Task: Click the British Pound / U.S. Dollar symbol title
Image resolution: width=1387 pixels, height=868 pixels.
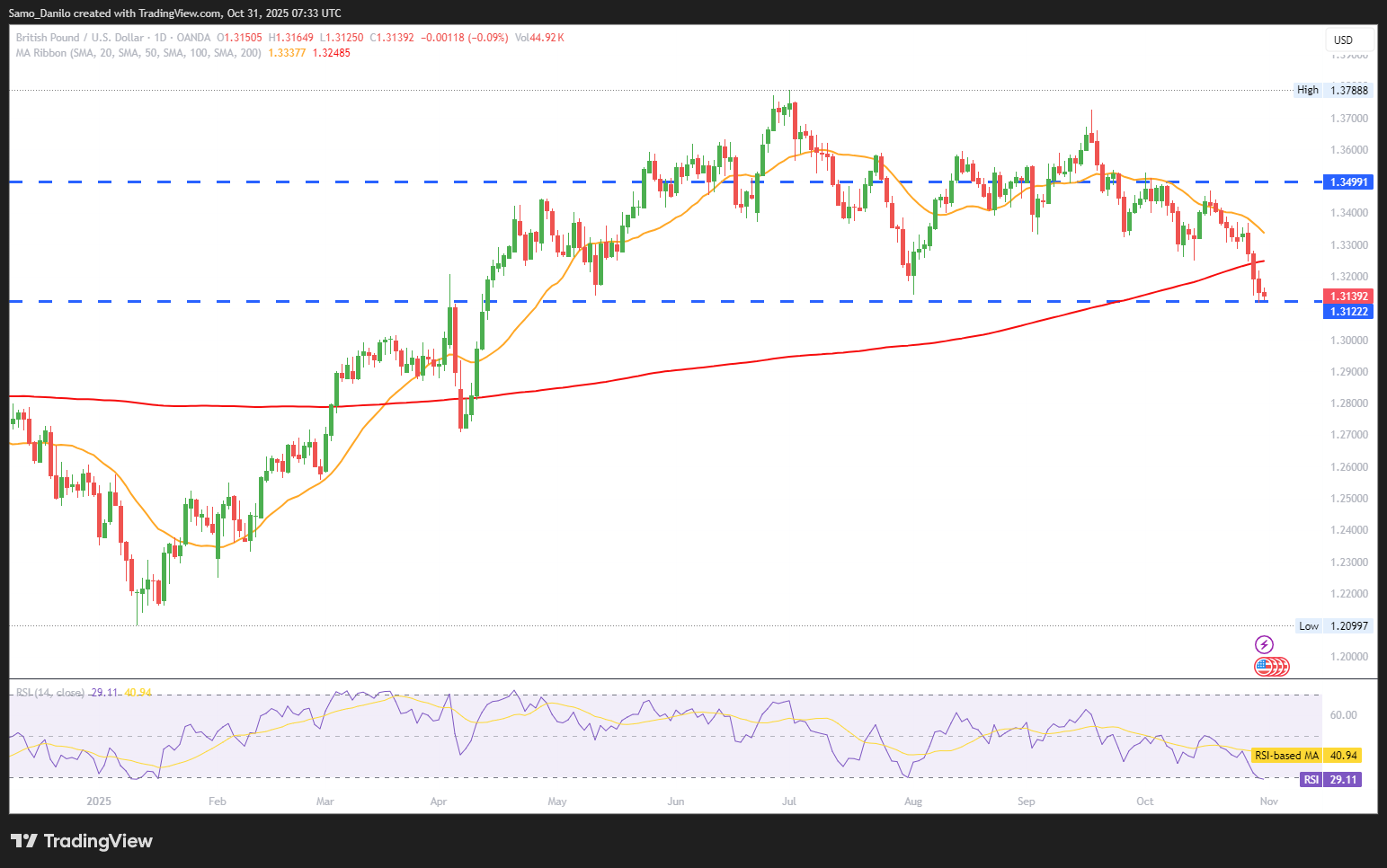Action: coord(79,38)
